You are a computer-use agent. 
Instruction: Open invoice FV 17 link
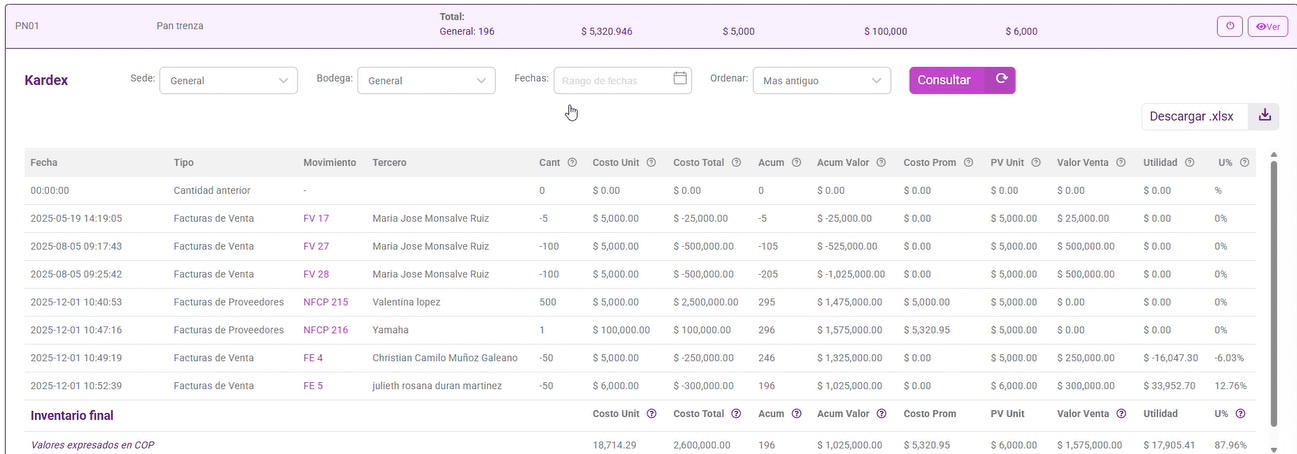(x=316, y=218)
